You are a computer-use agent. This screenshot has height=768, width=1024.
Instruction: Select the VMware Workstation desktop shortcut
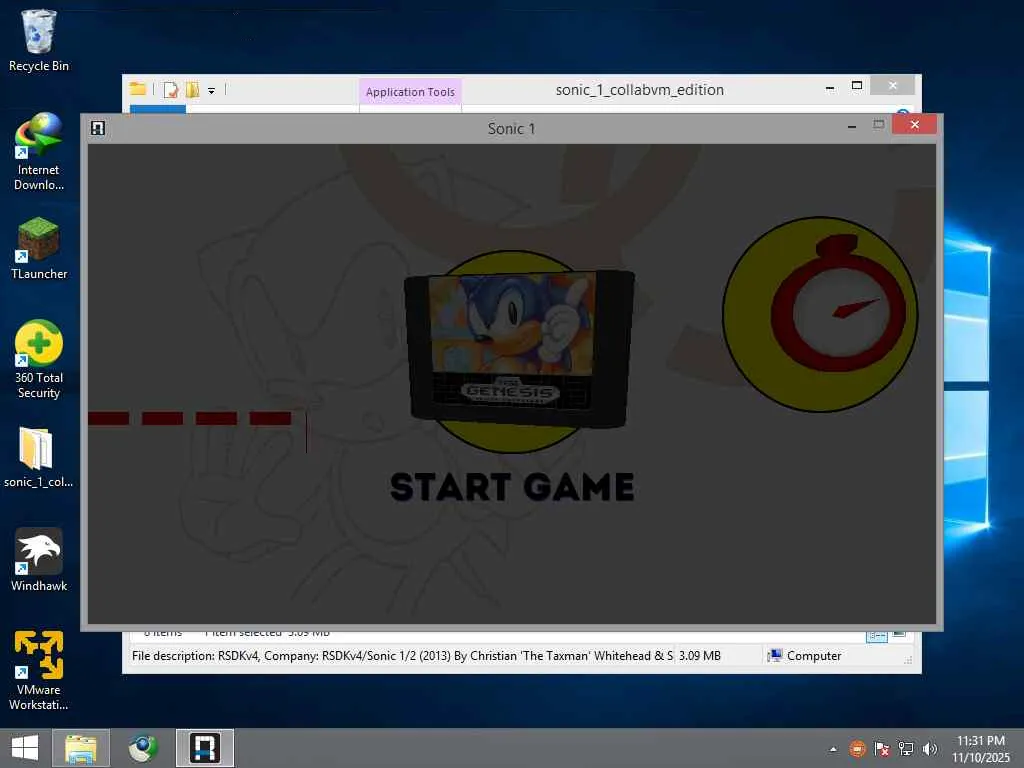tap(39, 671)
